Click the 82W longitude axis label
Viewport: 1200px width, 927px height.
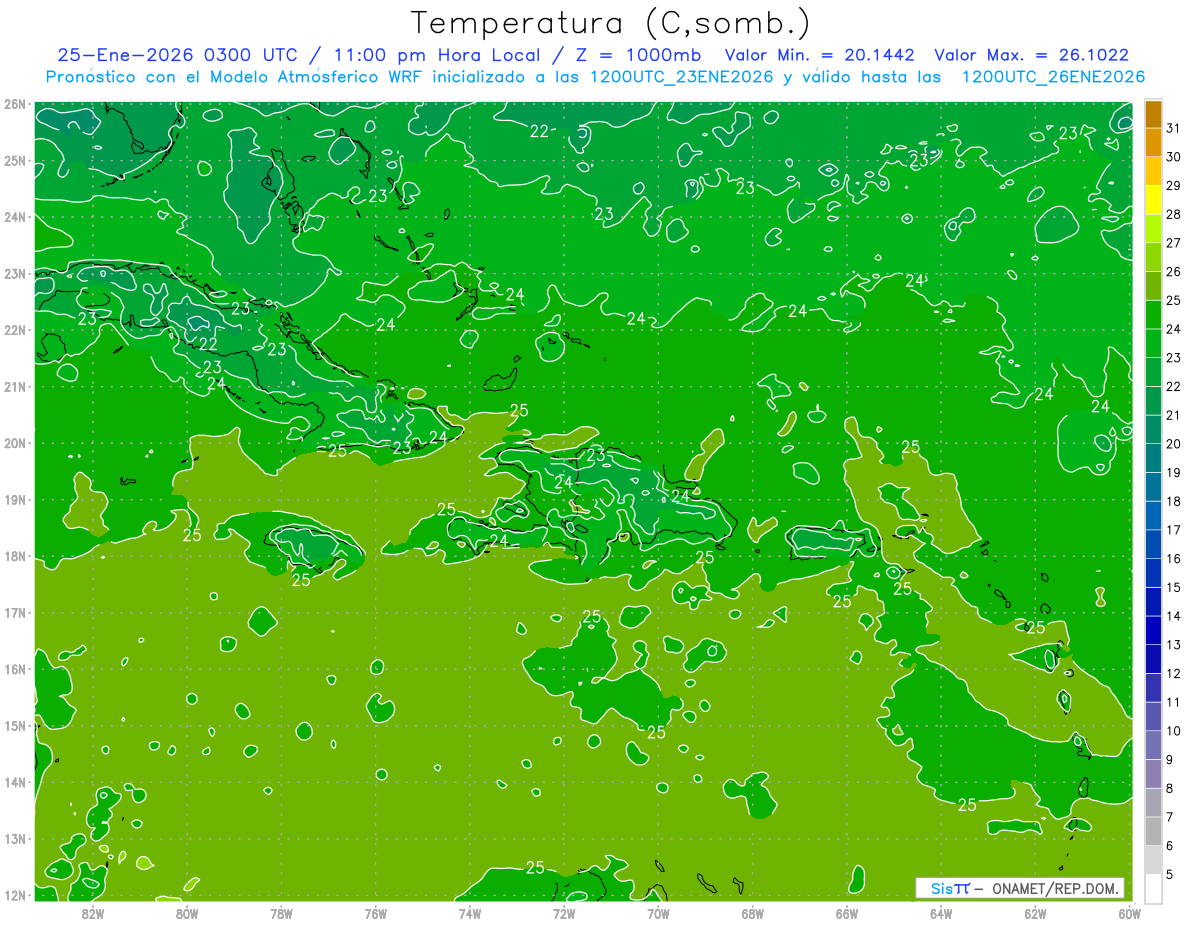pyautogui.click(x=93, y=914)
